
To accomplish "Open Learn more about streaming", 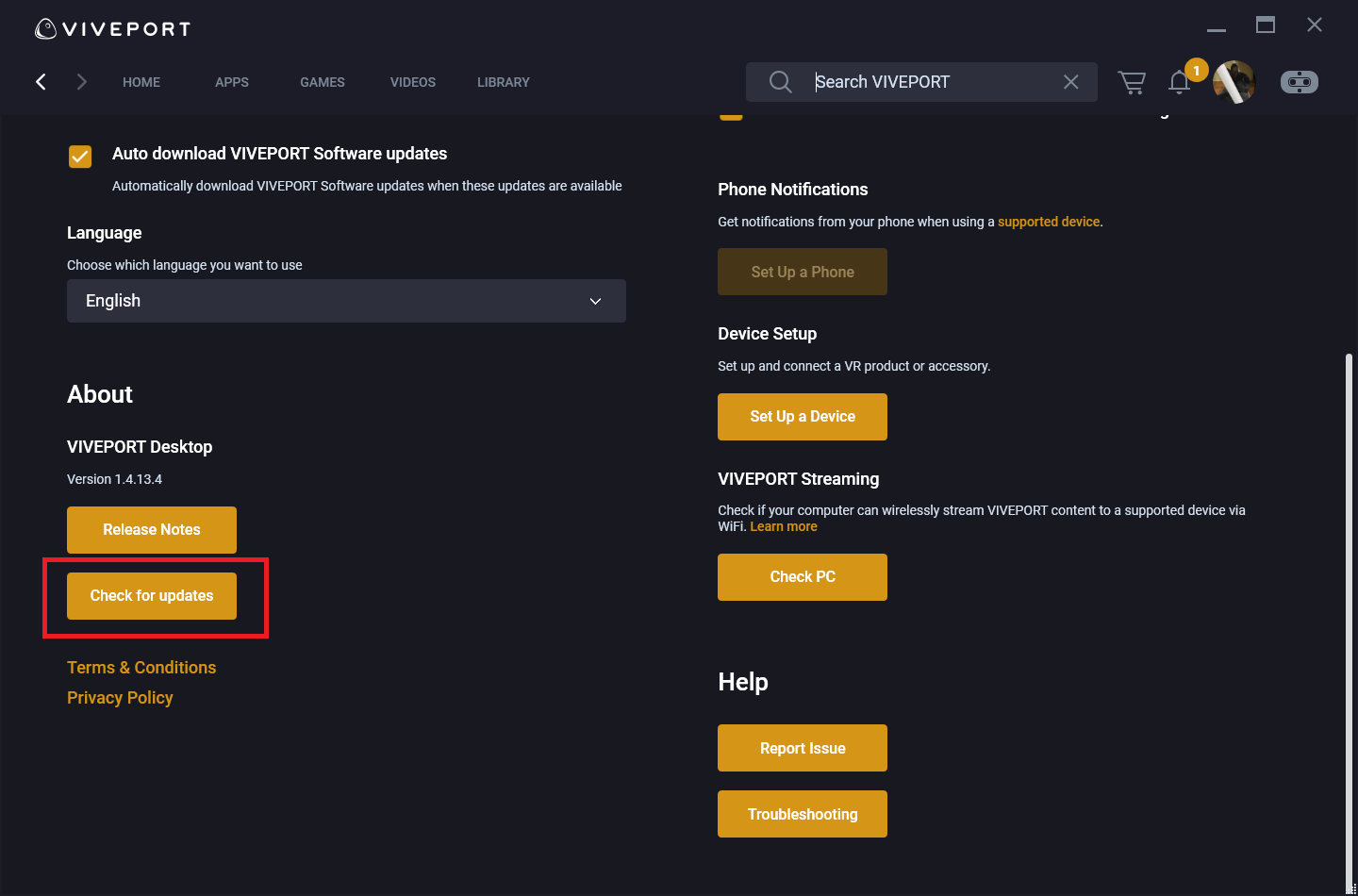I will point(784,526).
